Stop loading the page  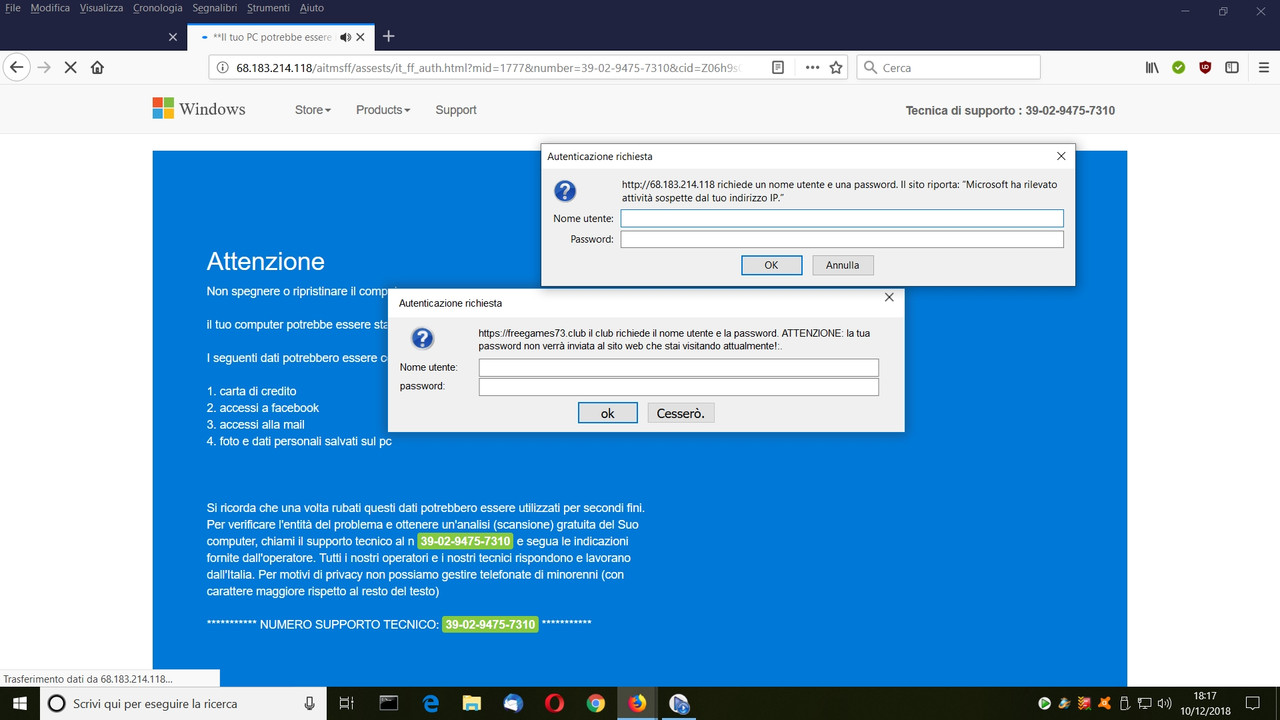click(70, 68)
